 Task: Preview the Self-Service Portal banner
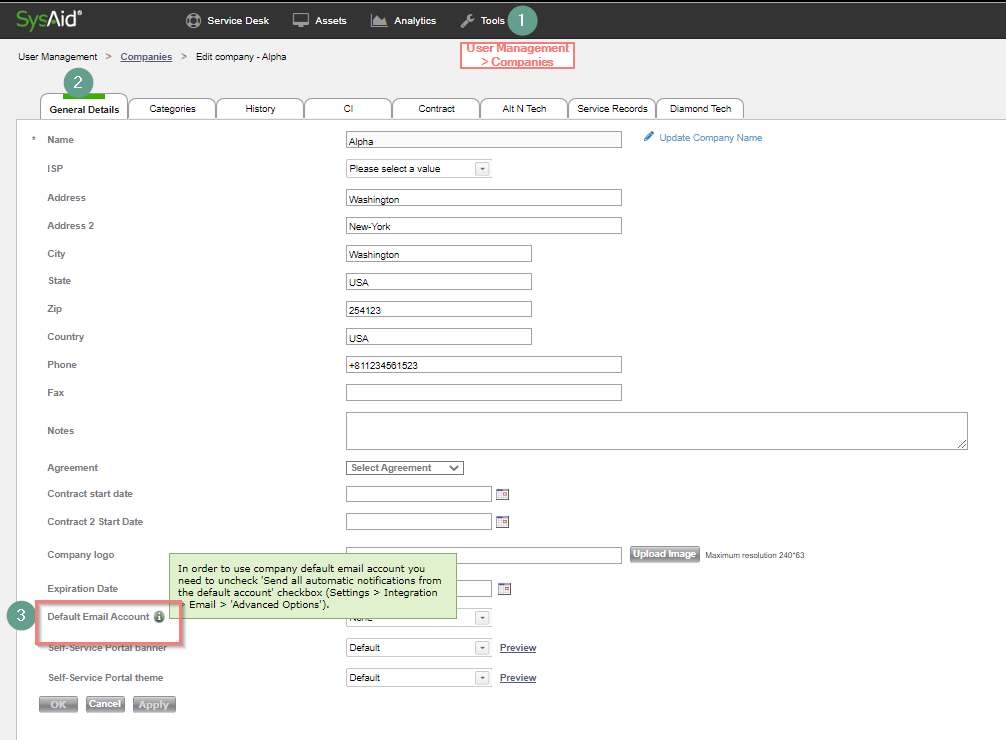click(x=518, y=648)
